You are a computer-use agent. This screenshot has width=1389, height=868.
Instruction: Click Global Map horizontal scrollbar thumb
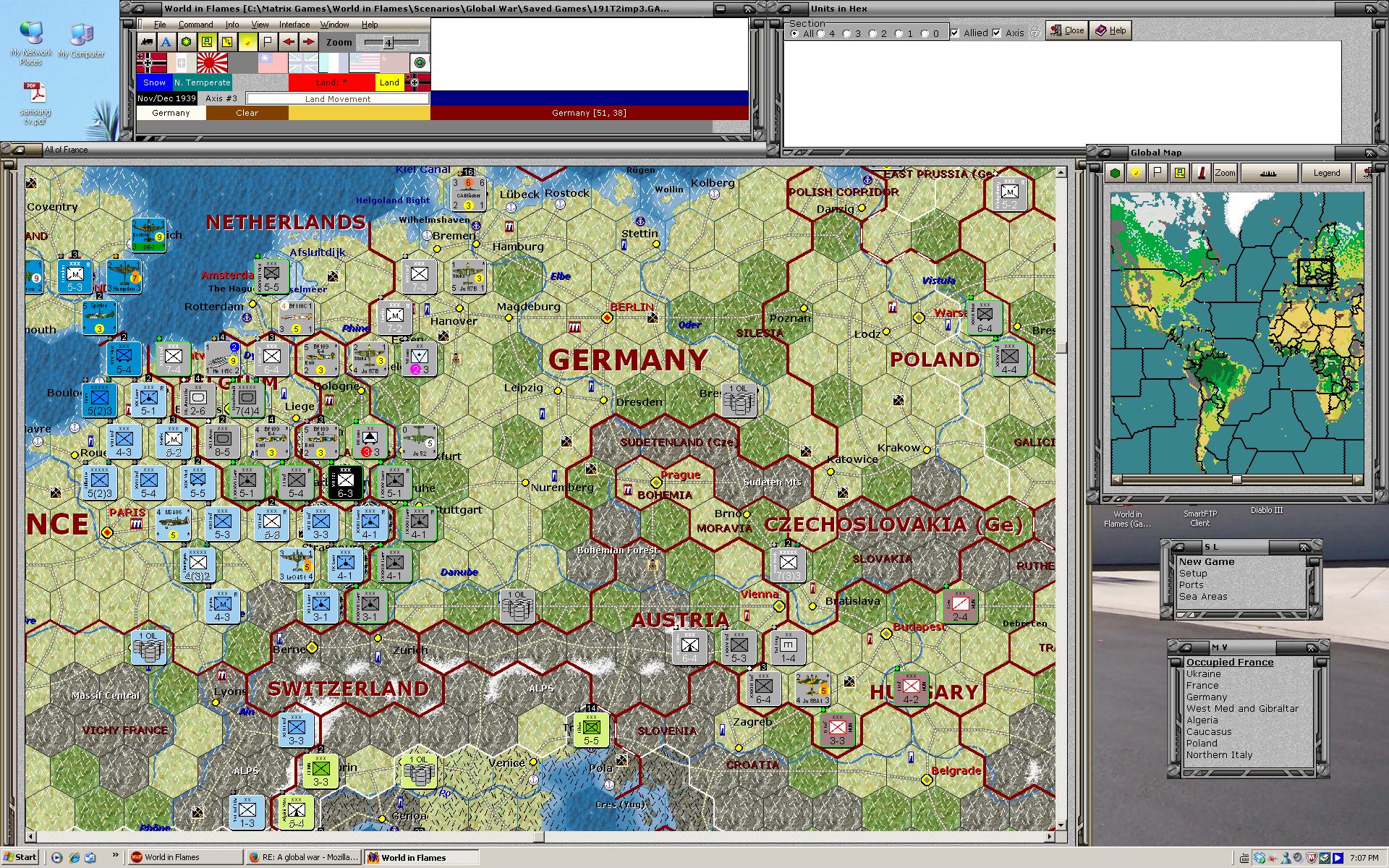[x=1236, y=480]
